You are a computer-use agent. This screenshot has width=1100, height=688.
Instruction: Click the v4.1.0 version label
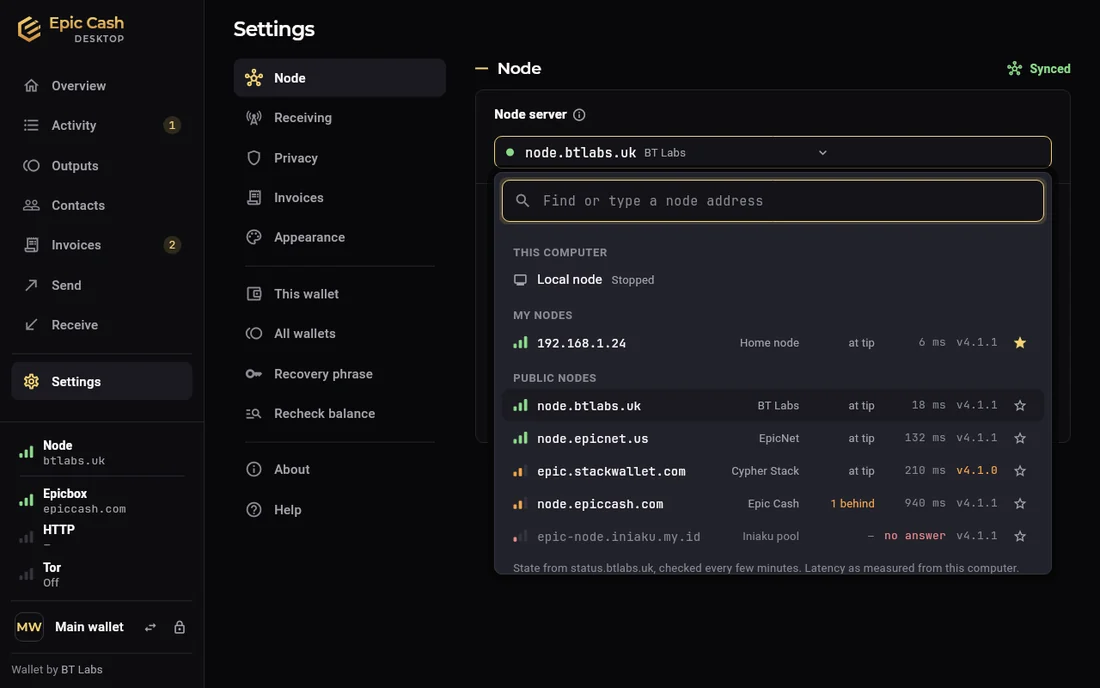[x=977, y=471]
